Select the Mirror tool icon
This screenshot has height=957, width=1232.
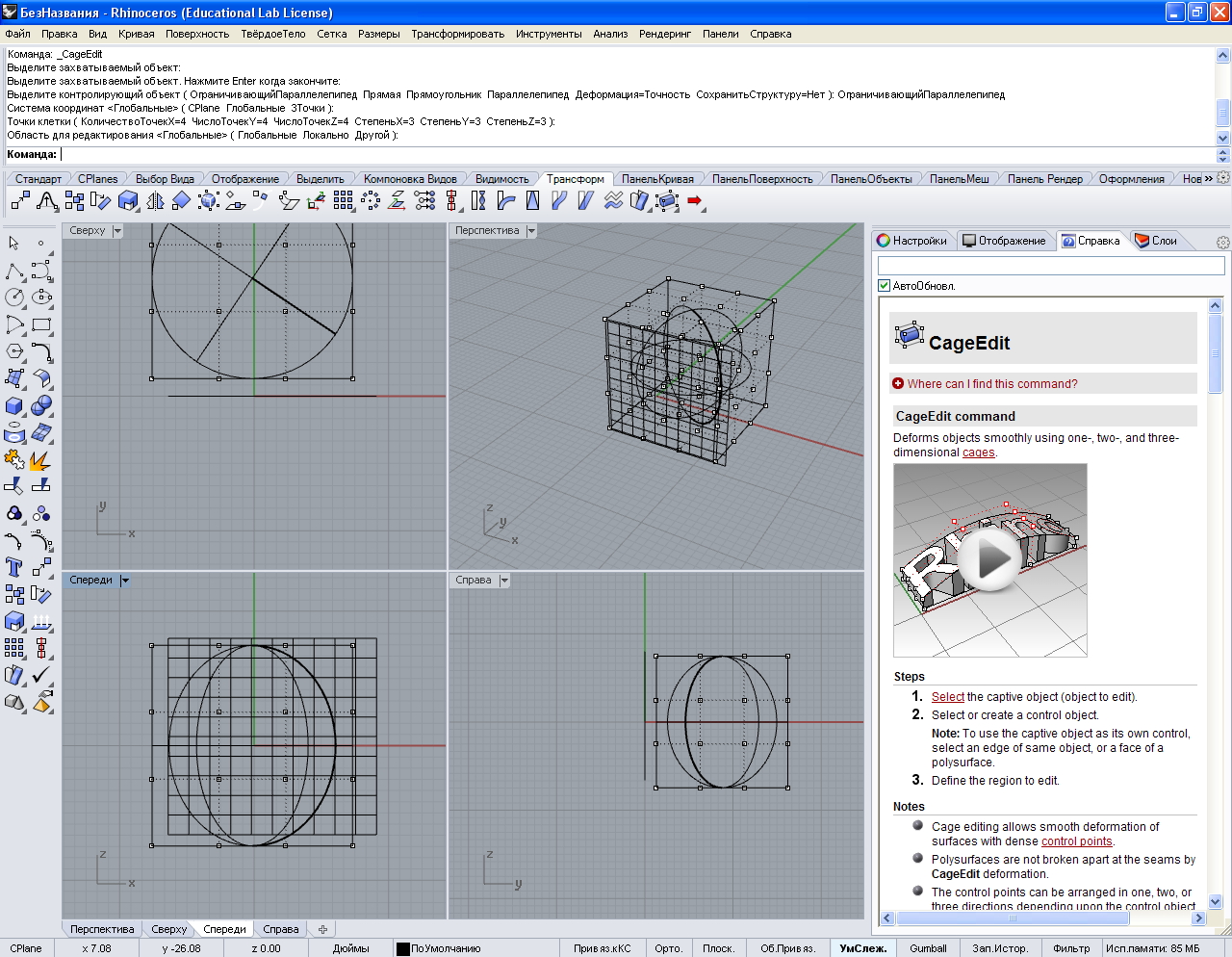pos(155,200)
